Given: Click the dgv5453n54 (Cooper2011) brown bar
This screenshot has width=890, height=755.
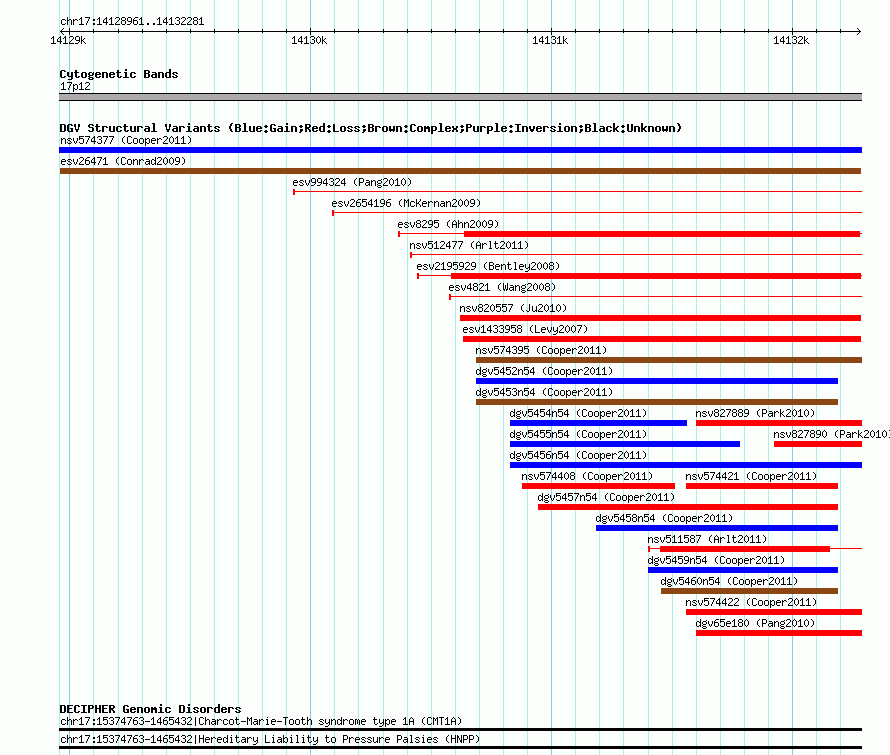Looking at the screenshot, I should (657, 402).
